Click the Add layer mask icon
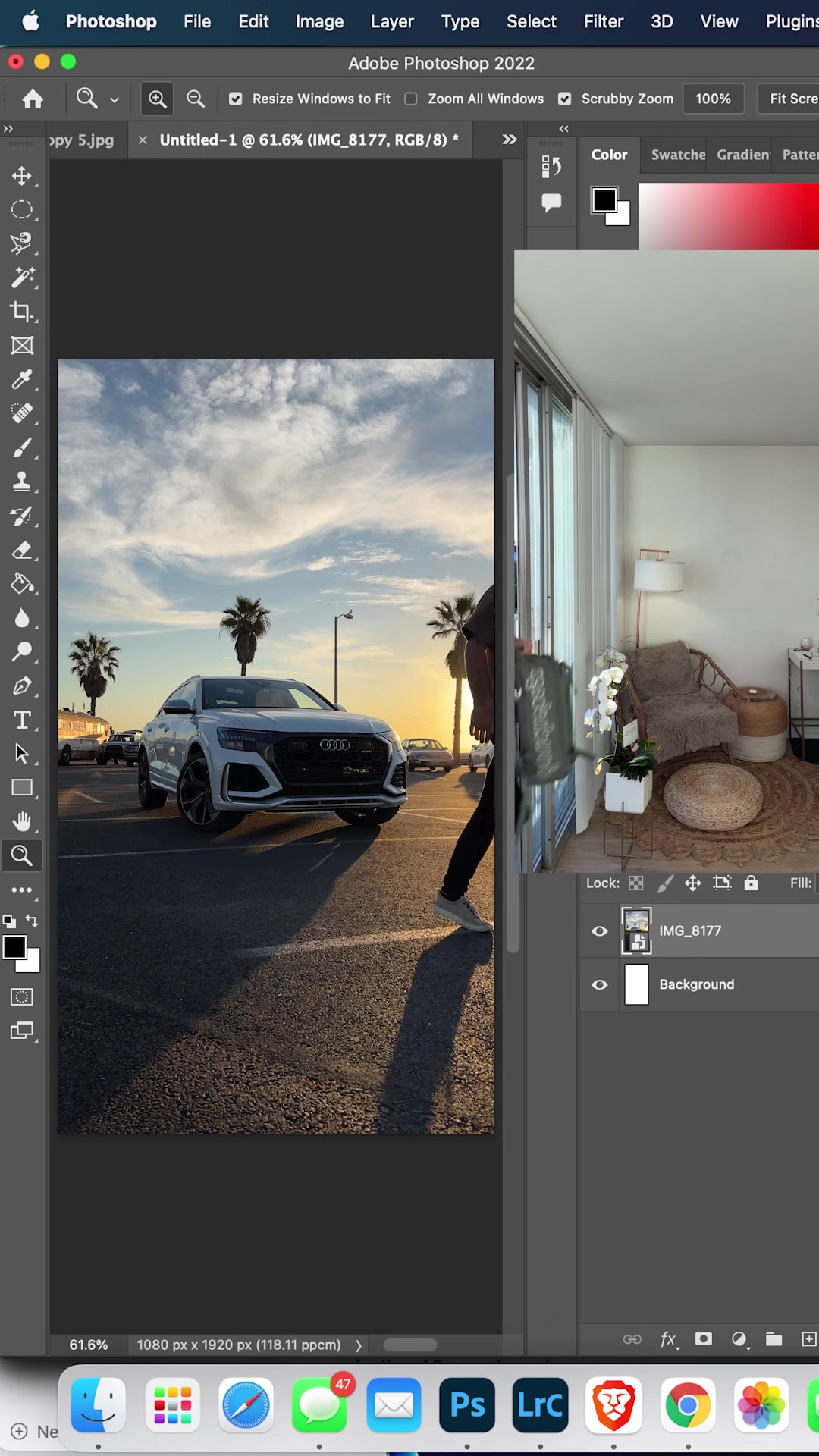Viewport: 819px width, 1456px height. pyautogui.click(x=704, y=1339)
